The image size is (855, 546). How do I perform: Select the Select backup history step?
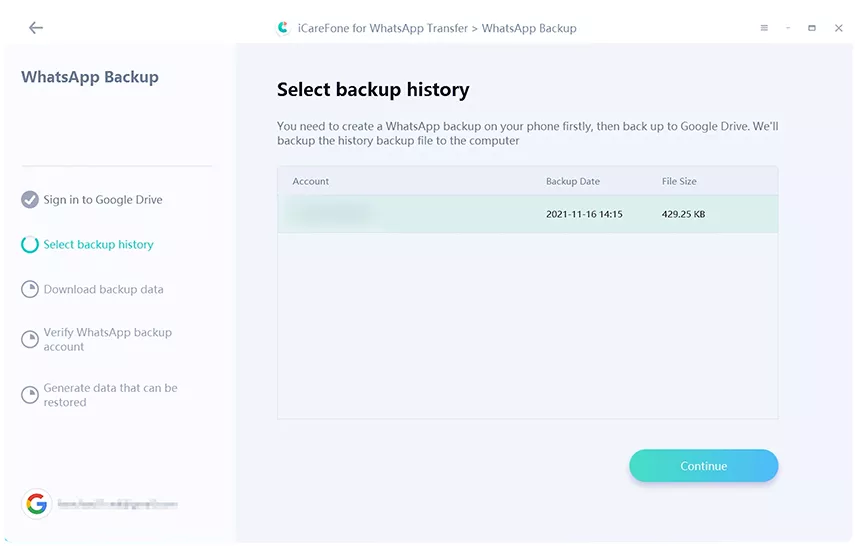98,245
